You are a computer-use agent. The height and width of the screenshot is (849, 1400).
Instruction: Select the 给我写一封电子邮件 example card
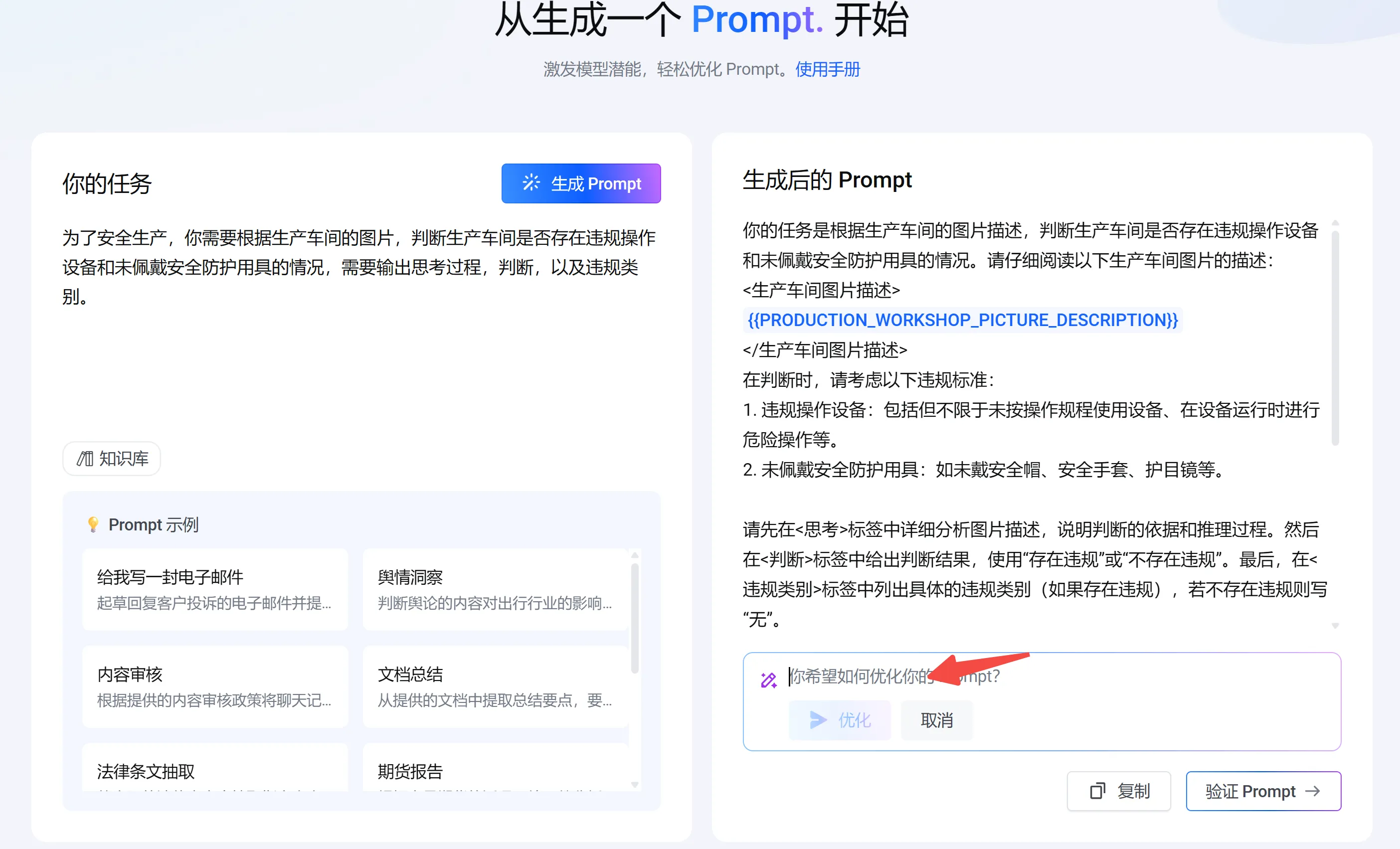215,589
